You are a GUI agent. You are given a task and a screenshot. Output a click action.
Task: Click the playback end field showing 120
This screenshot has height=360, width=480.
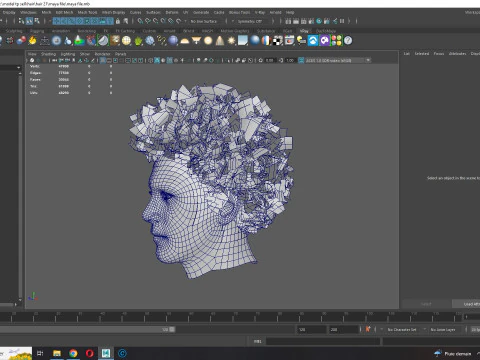coord(311,330)
